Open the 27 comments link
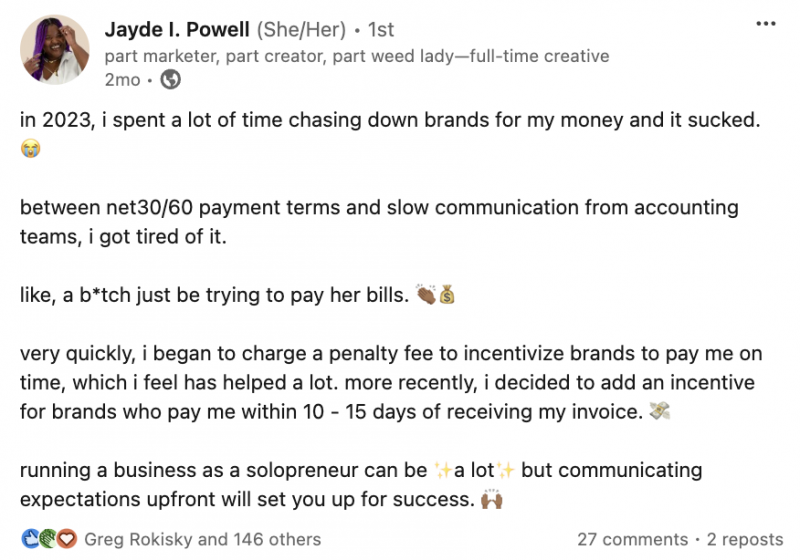The height and width of the screenshot is (560, 800). (x=632, y=539)
